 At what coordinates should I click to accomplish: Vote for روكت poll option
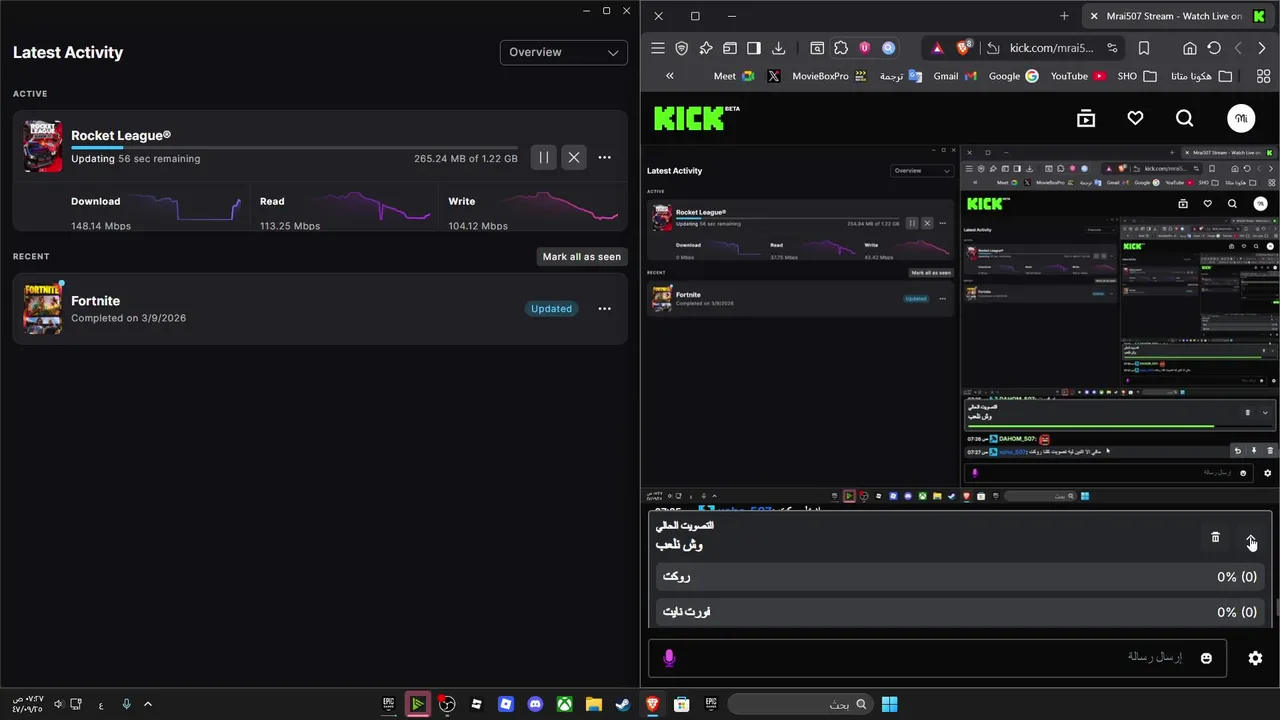point(960,577)
